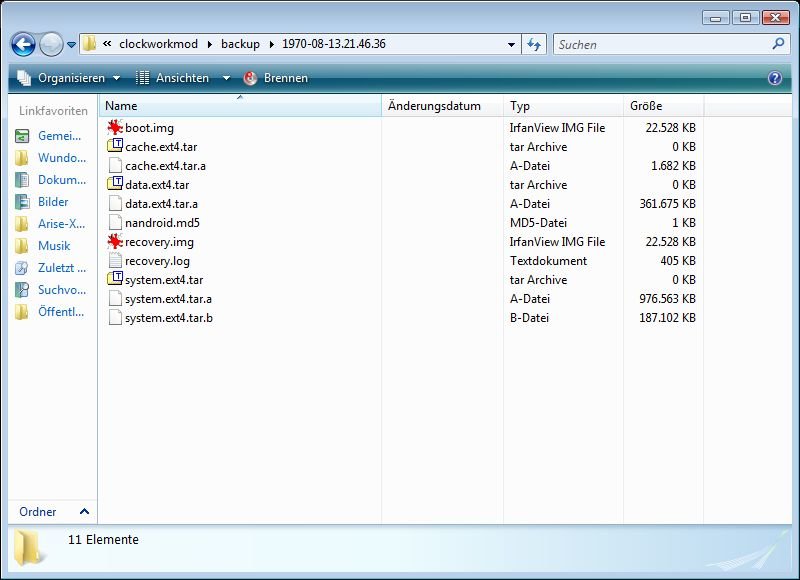
Task: Sort files by the Typ column
Action: coord(563,106)
